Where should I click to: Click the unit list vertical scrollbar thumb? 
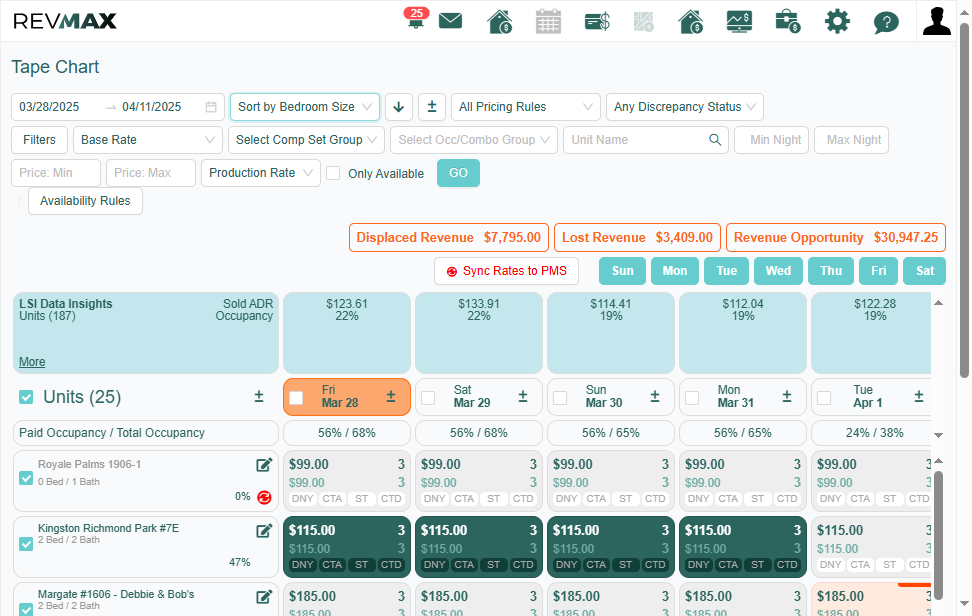pos(939,535)
